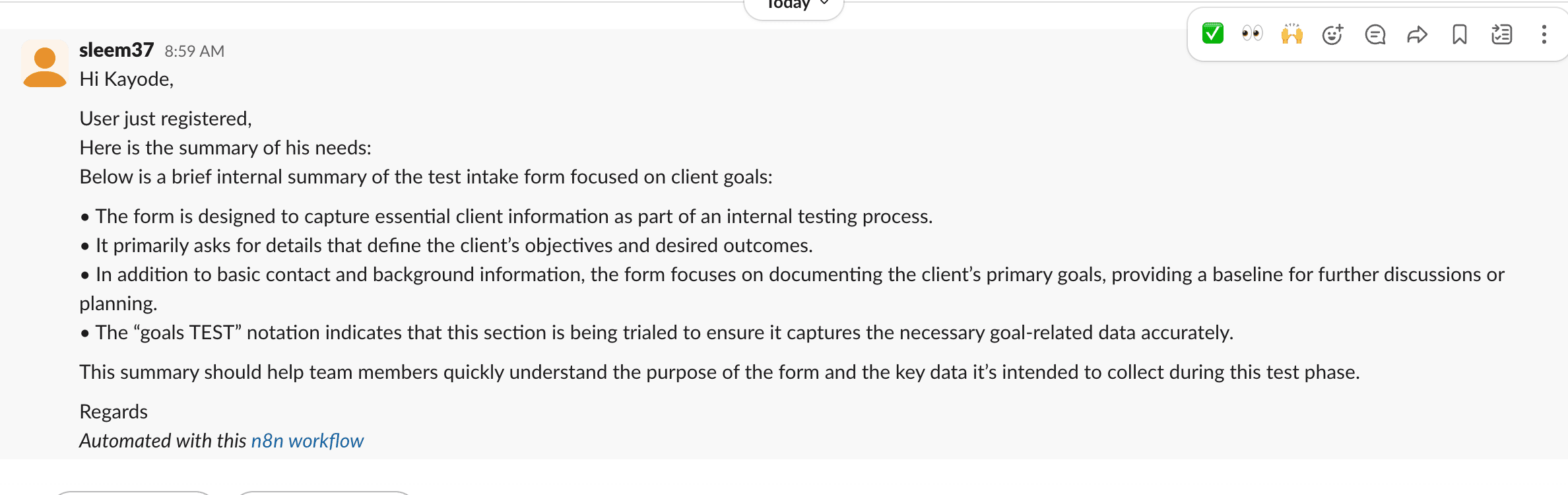Click the 'Hi Kayode,' greeting line
1568x495 pixels.
point(127,79)
